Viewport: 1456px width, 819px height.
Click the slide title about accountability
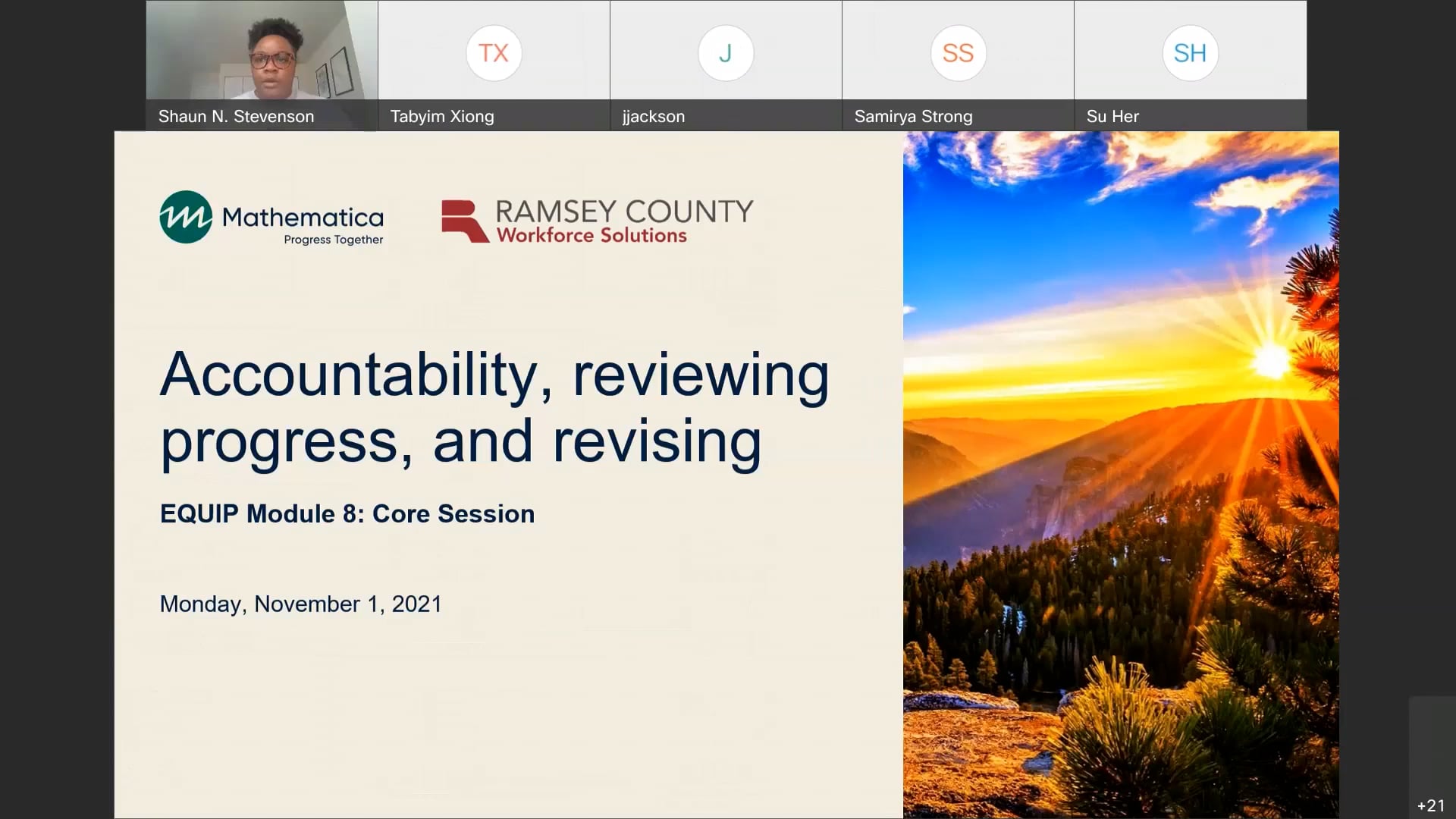(493, 406)
